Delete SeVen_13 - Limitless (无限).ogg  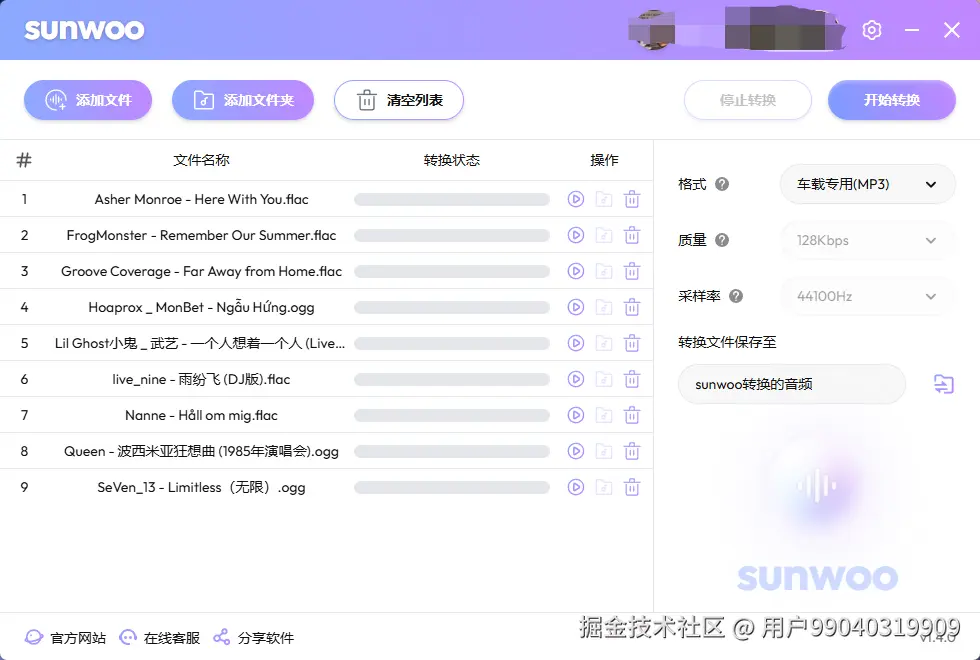point(632,488)
